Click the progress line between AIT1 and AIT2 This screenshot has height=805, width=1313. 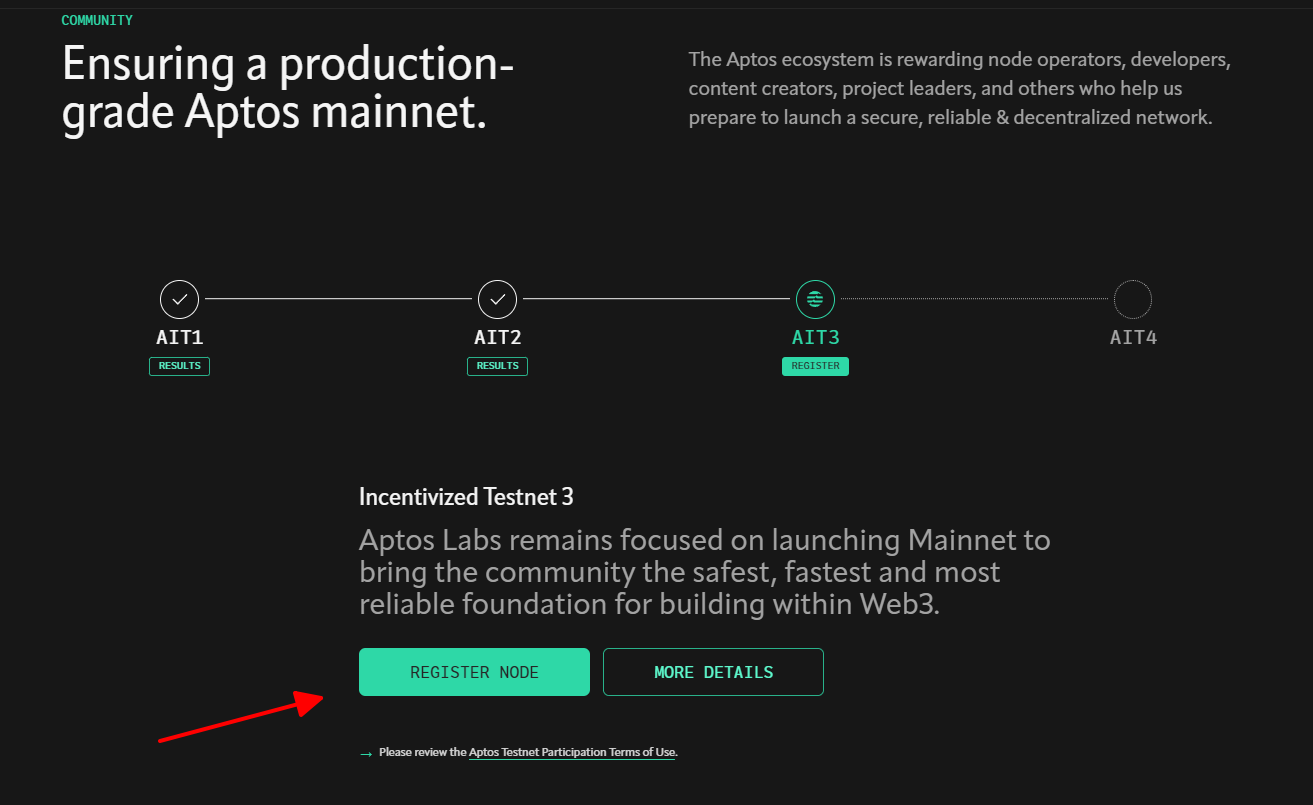[x=338, y=299]
